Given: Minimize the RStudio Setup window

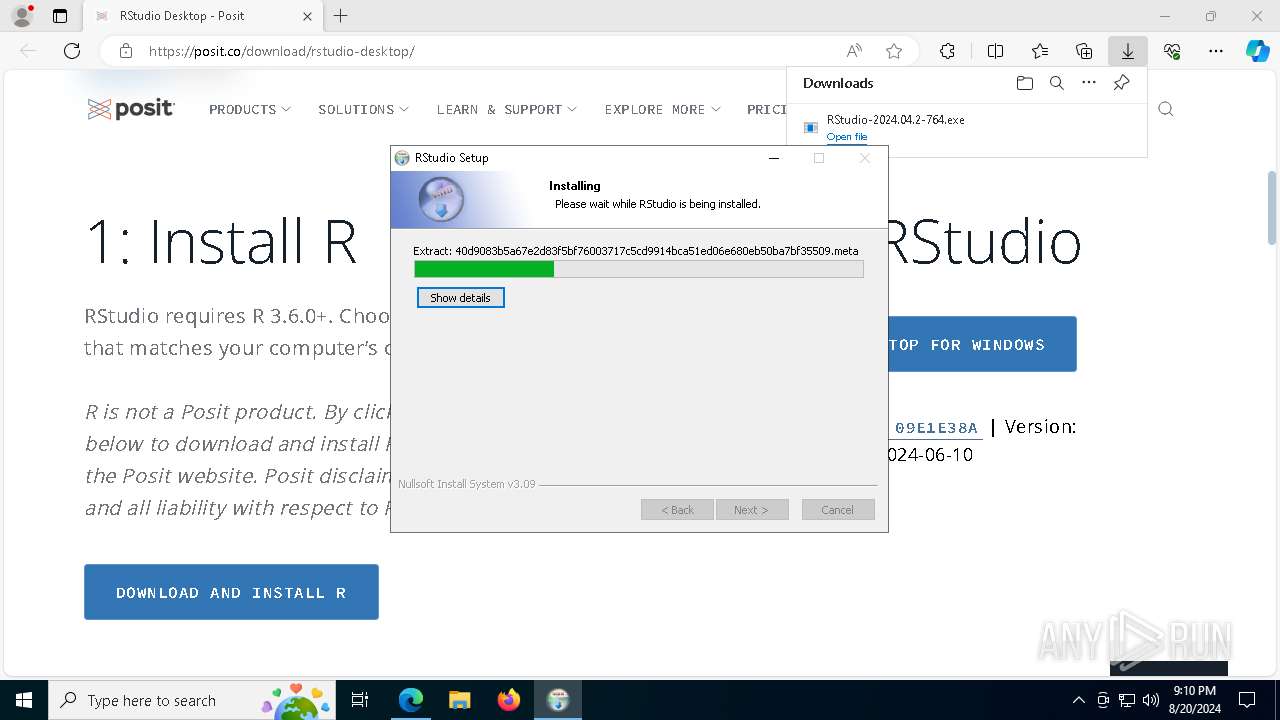Looking at the screenshot, I should click(774, 158).
